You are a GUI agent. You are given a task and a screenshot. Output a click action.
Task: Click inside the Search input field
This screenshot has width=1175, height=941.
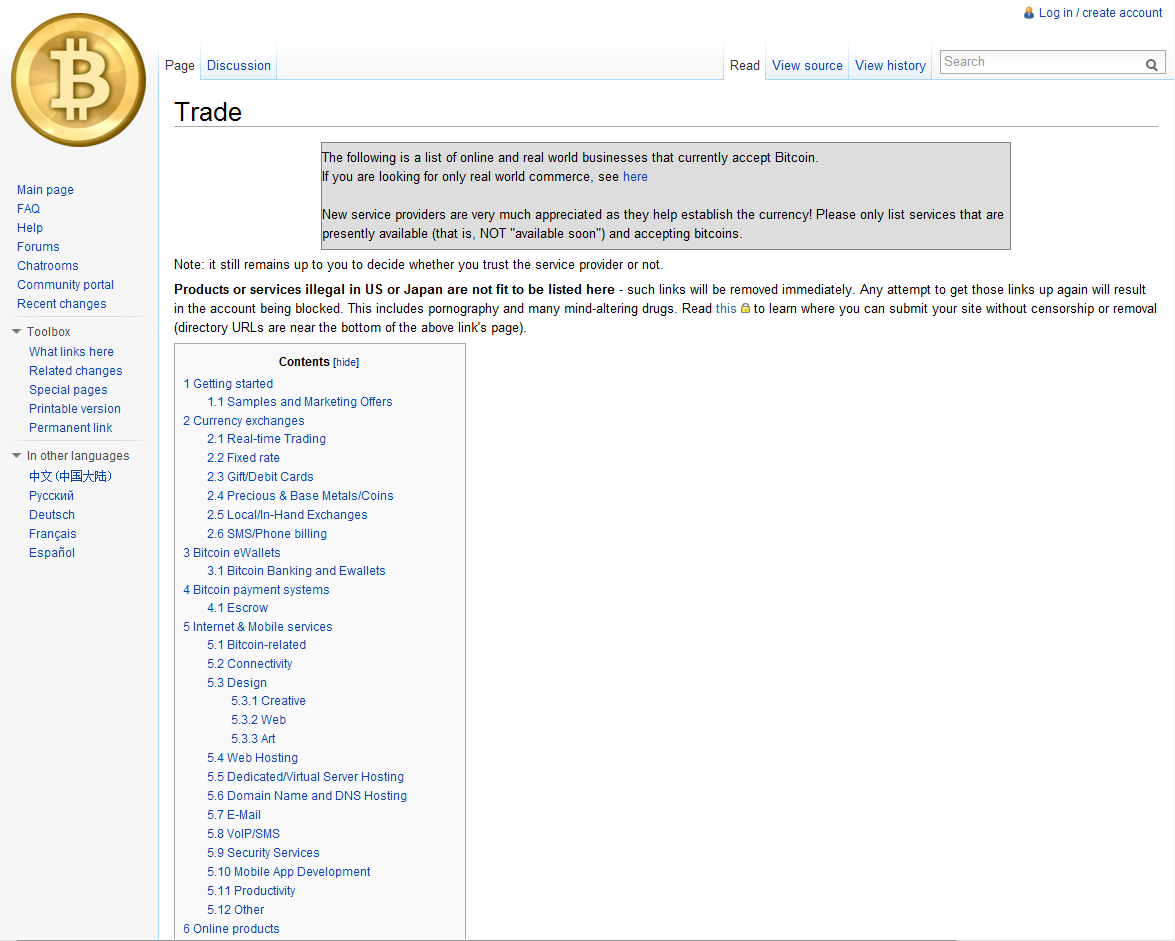tap(1042, 62)
